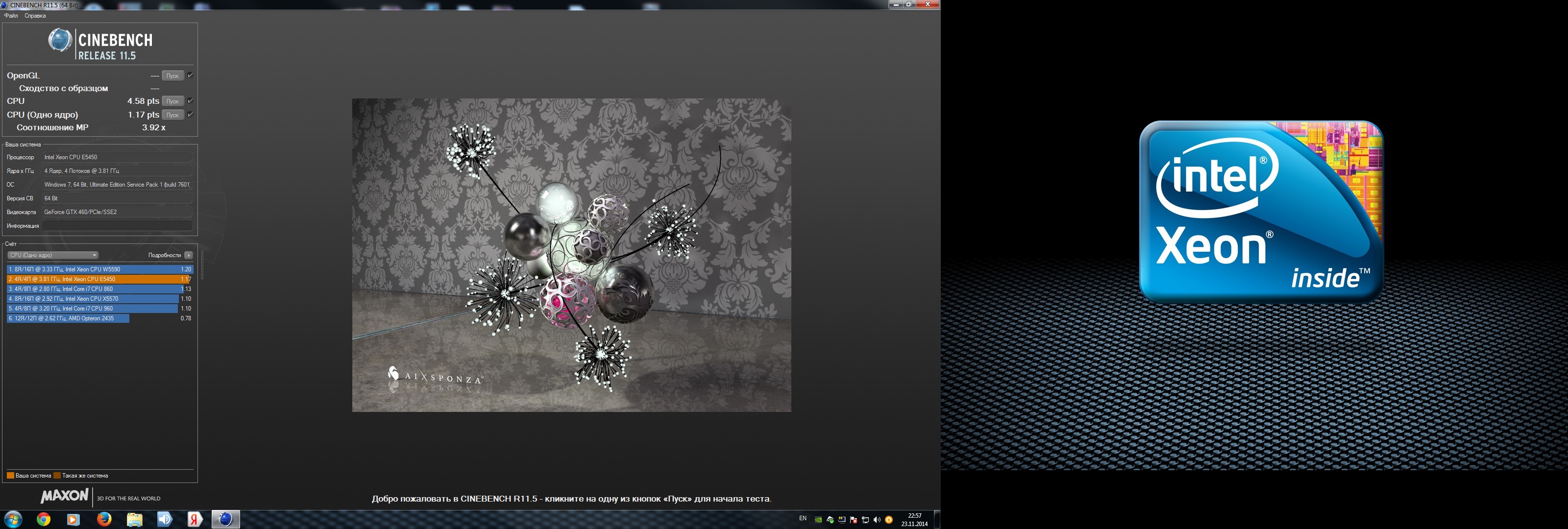Open Windows Explorer folder icon
This screenshot has height=529, width=1568.
(x=135, y=519)
